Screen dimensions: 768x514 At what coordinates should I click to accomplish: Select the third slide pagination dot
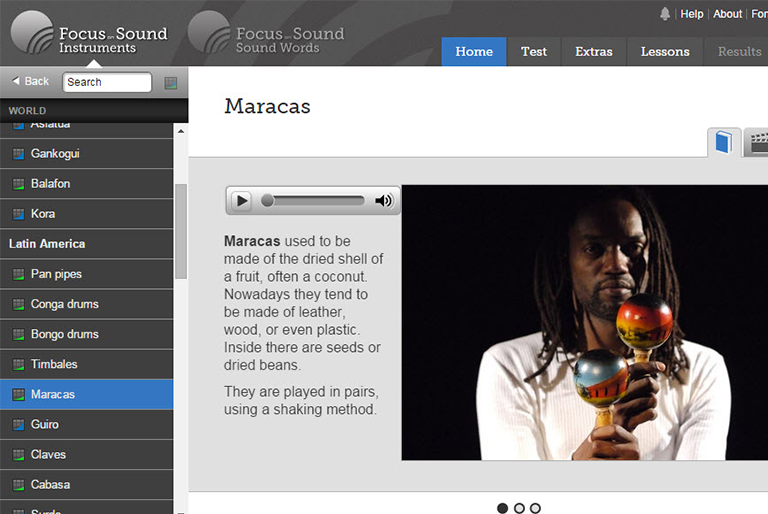click(535, 508)
